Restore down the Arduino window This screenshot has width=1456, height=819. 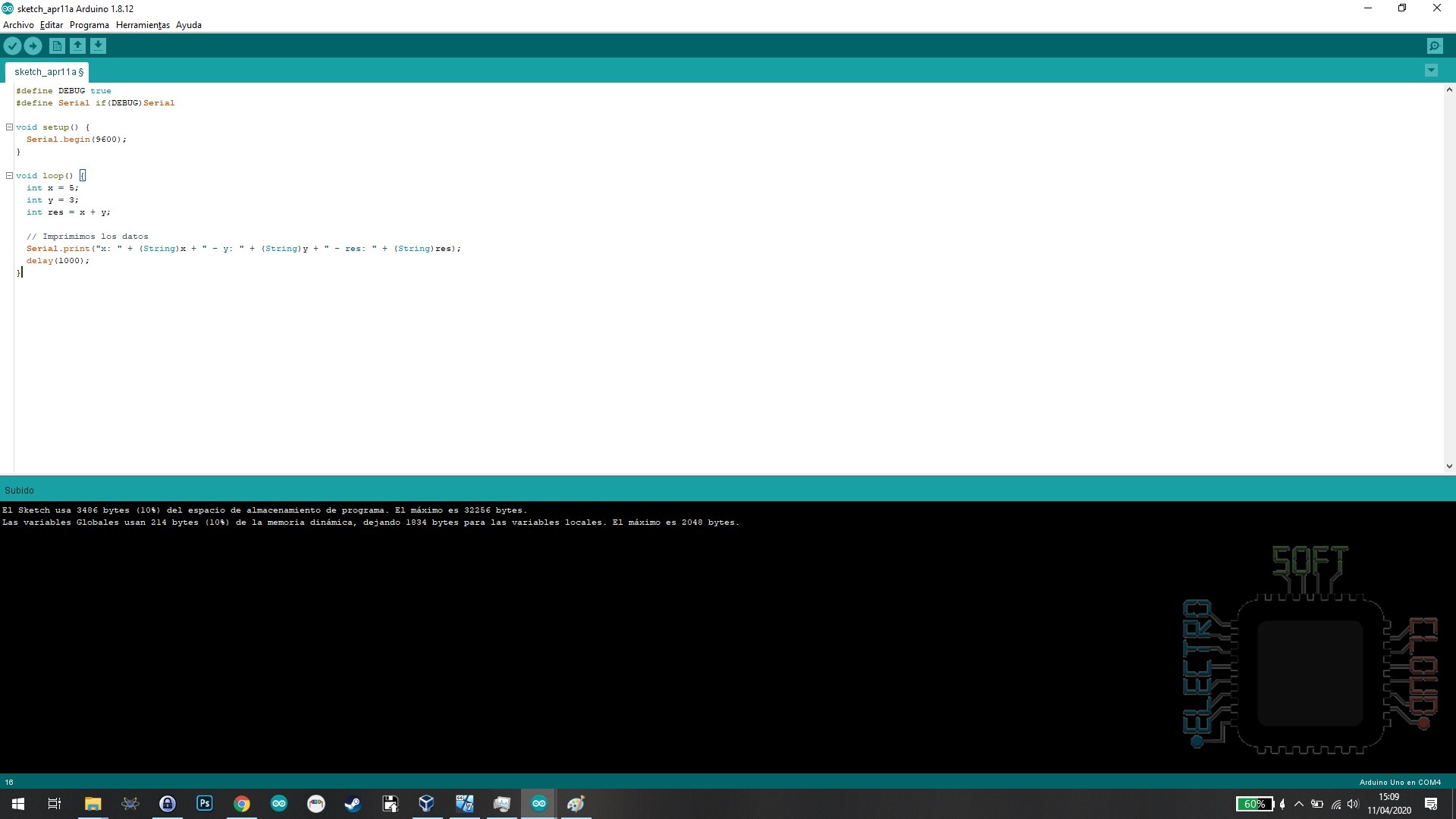point(1402,8)
